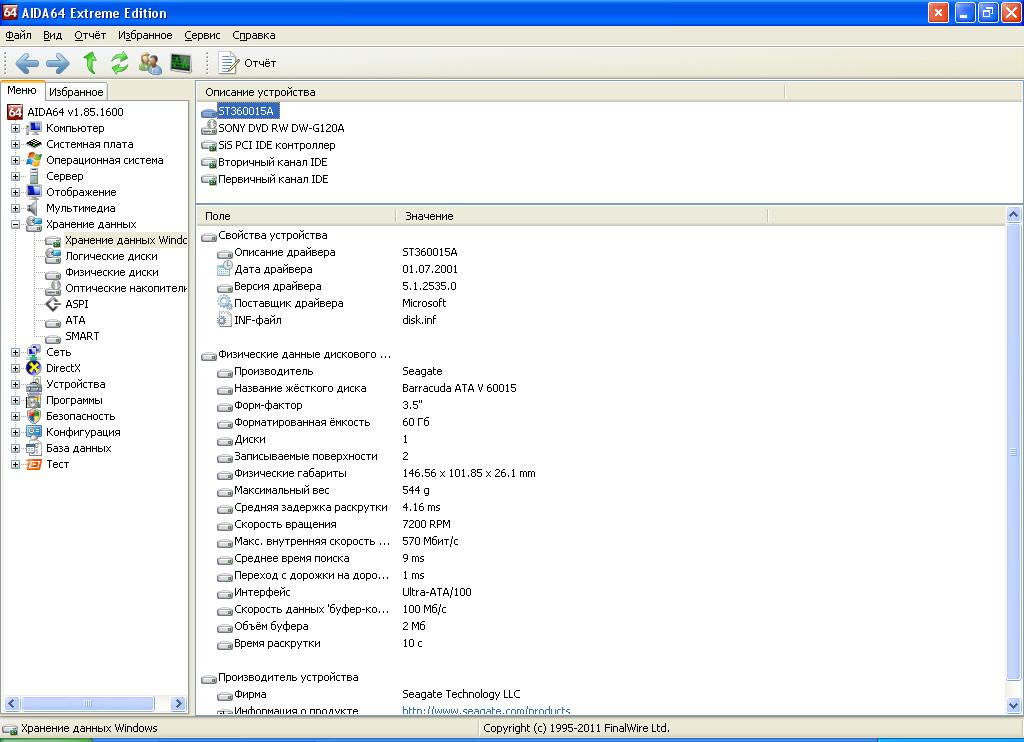Select Первичный канал IDE device

coord(273,179)
